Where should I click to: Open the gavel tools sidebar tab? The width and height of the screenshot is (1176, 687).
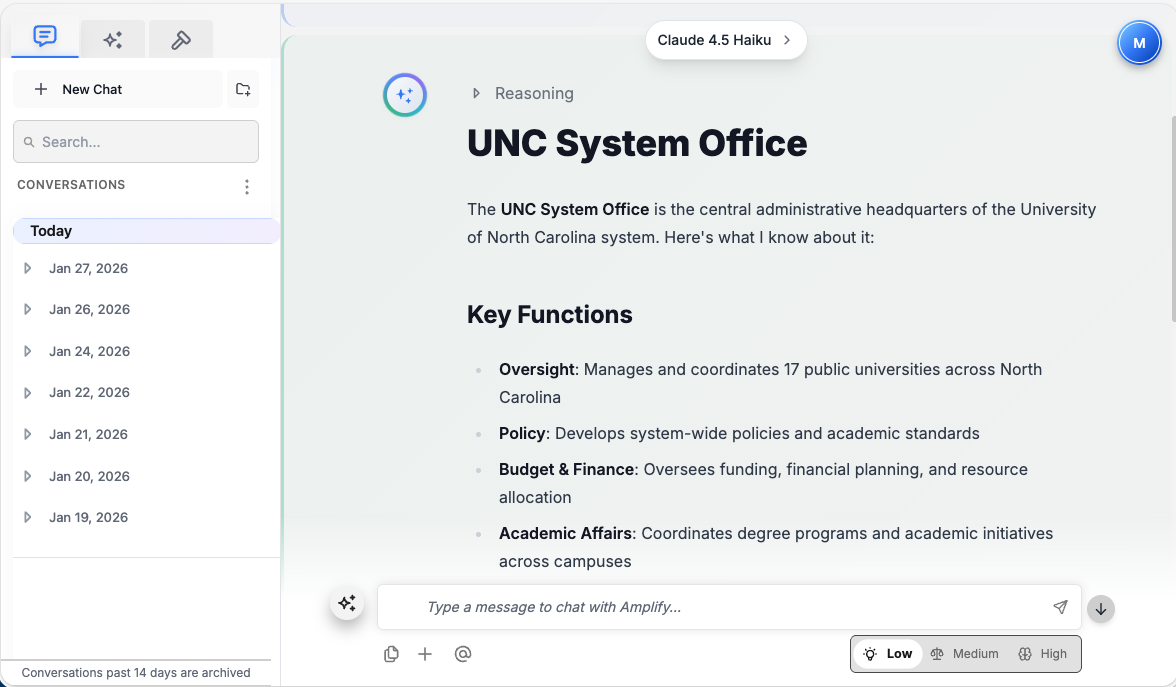(x=181, y=40)
